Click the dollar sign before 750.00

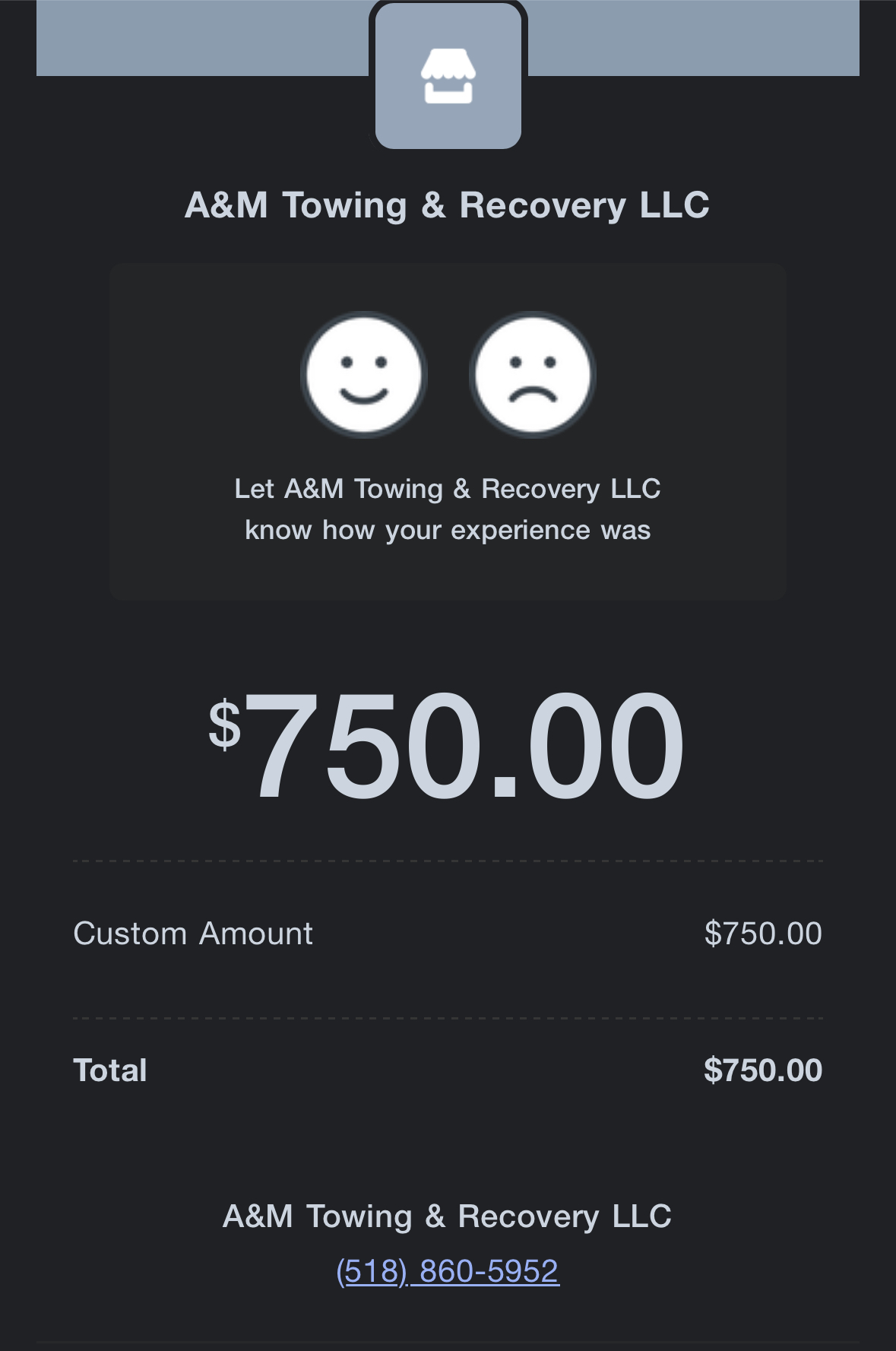(x=225, y=725)
